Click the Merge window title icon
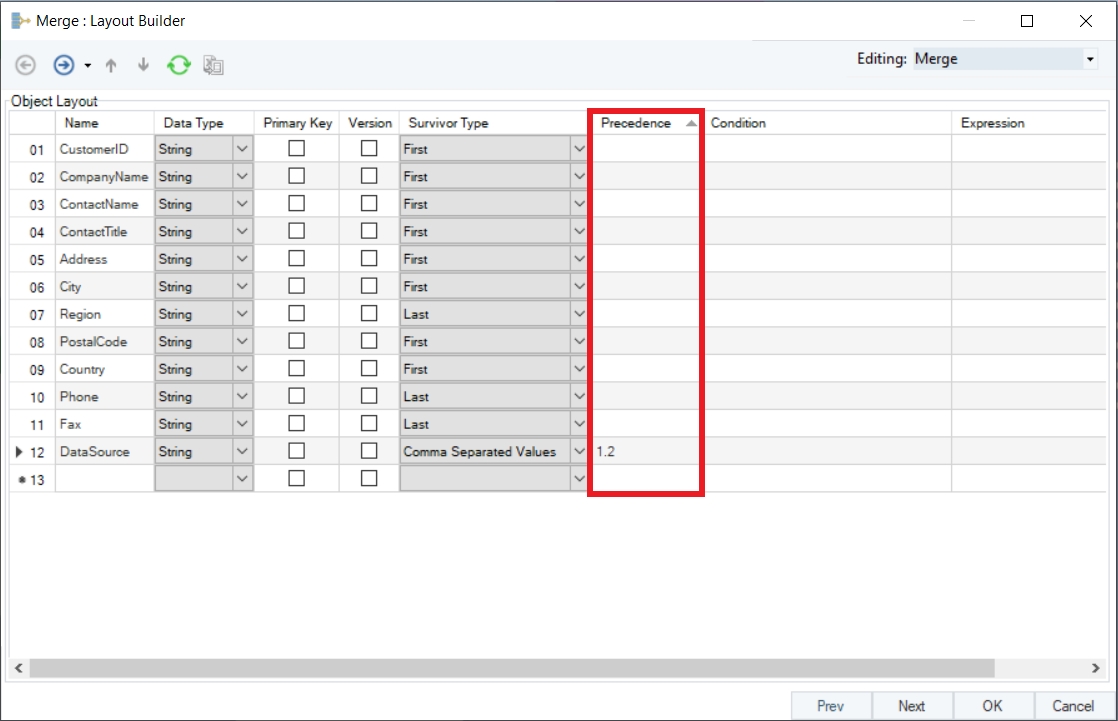This screenshot has width=1118, height=721. tap(20, 20)
